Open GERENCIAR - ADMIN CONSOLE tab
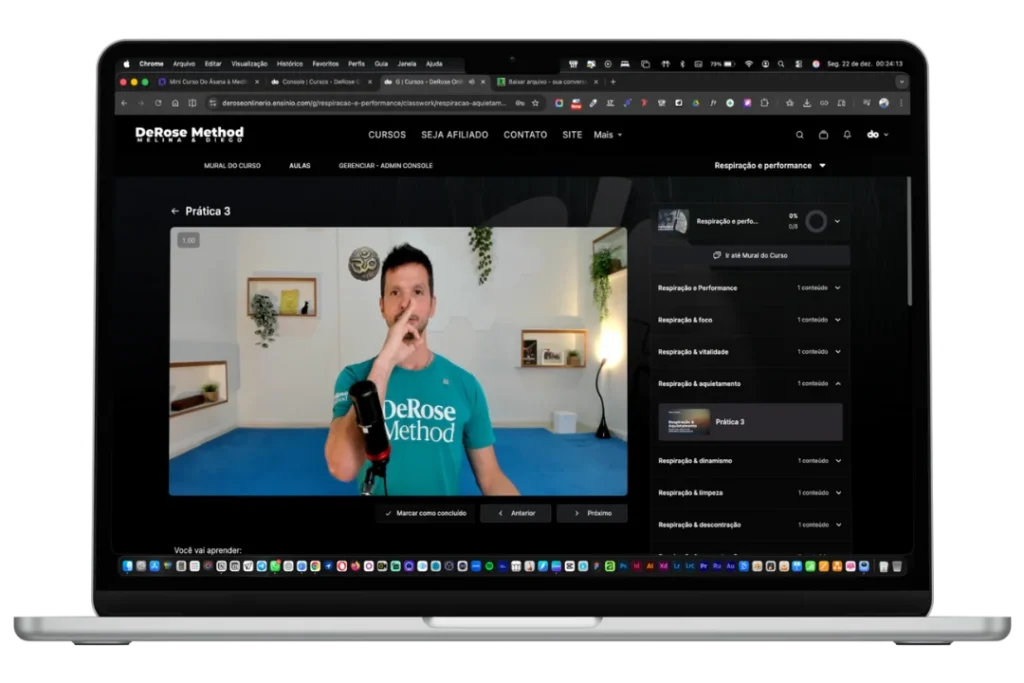Screen dimensions: 1024x683 tap(385, 166)
